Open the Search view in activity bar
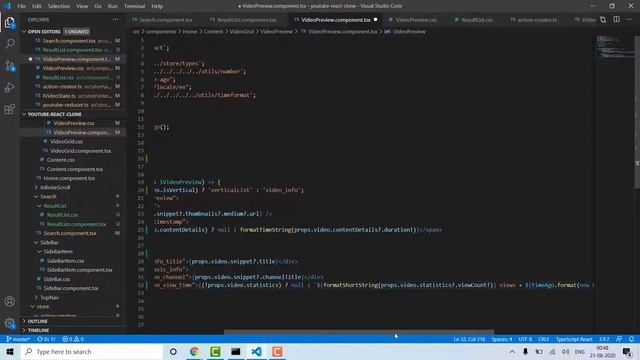The image size is (640, 360). point(9,44)
